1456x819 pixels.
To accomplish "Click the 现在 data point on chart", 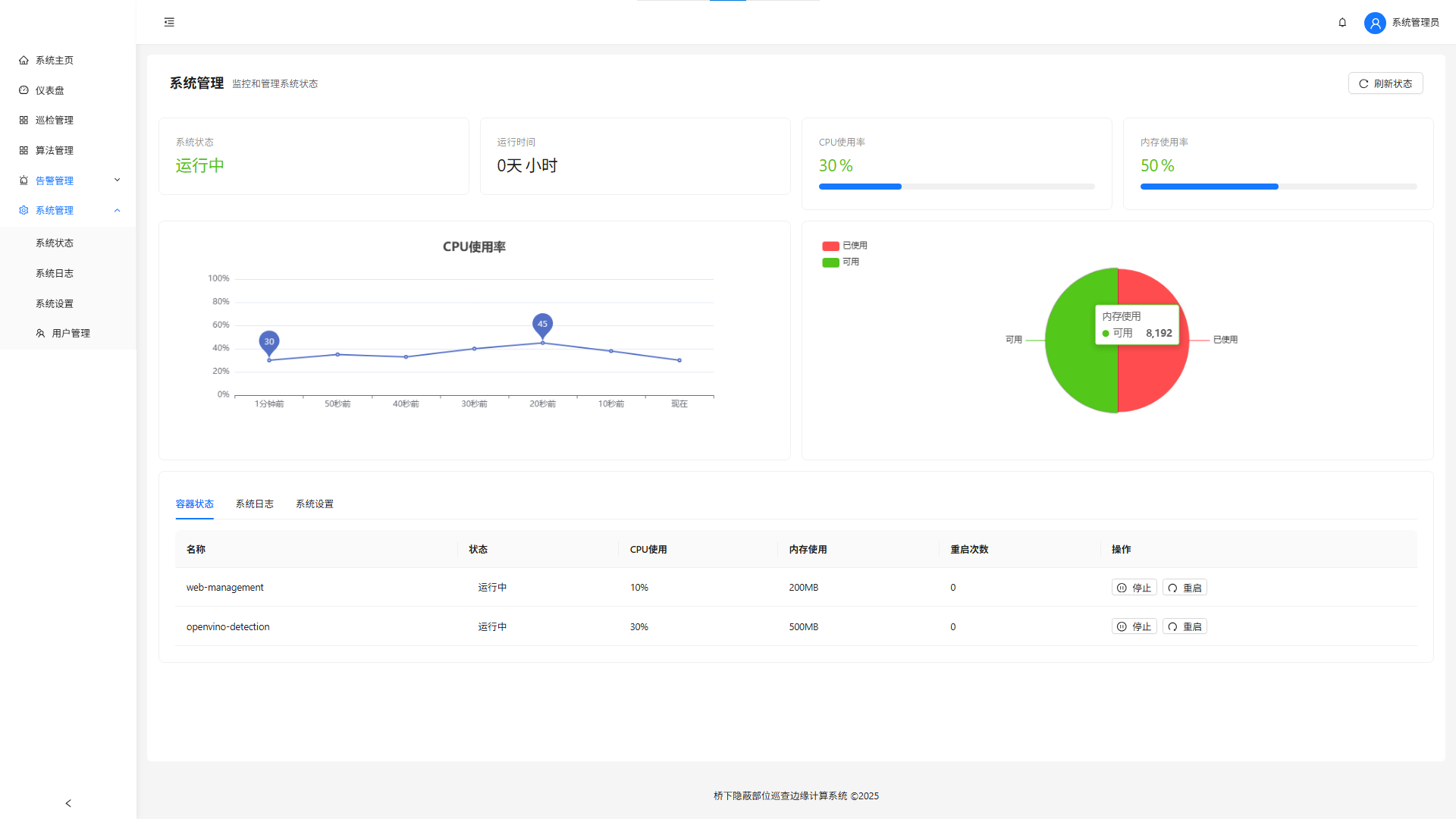I will tap(679, 360).
